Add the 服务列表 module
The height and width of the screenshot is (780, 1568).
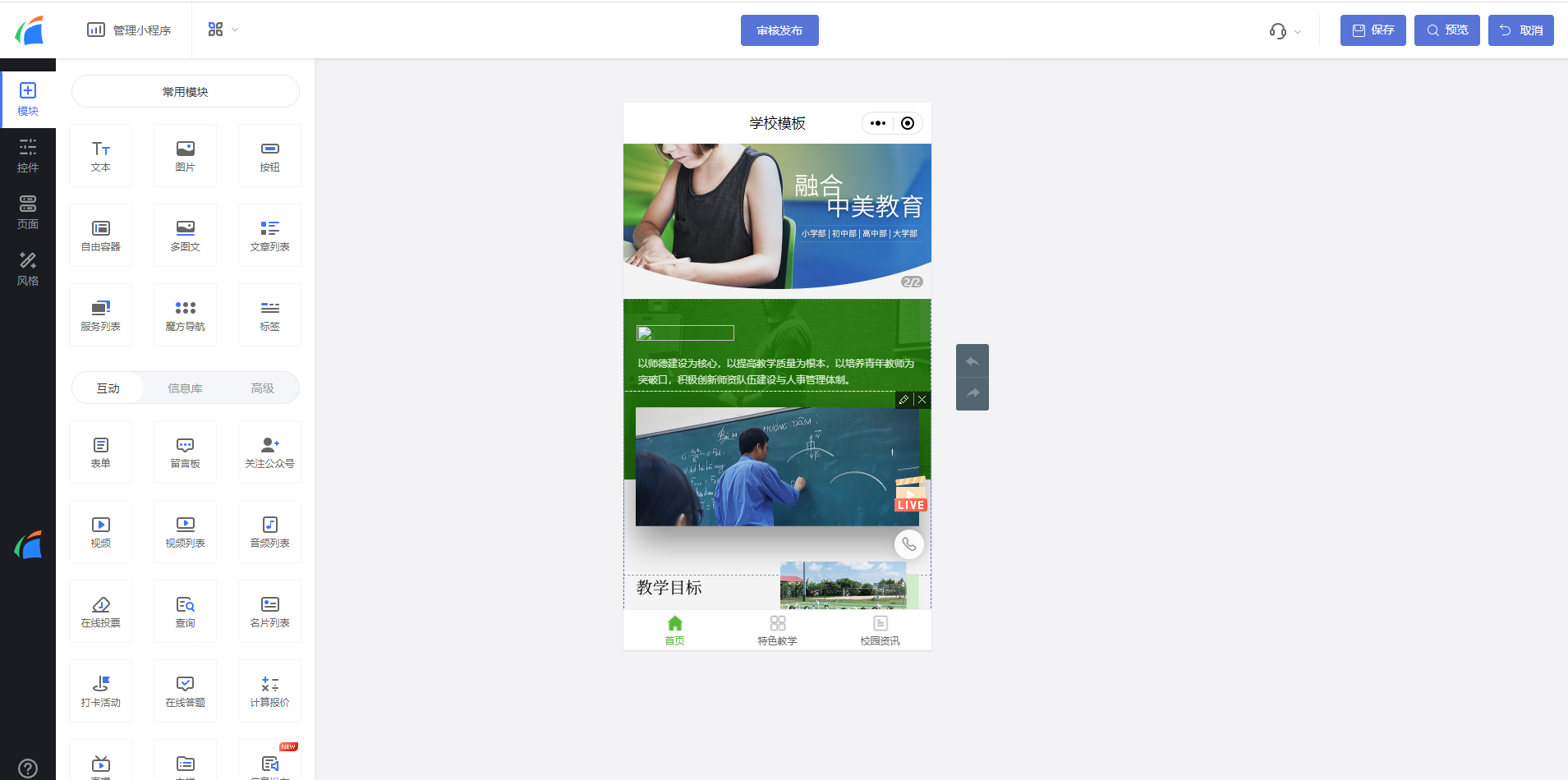[x=101, y=315]
